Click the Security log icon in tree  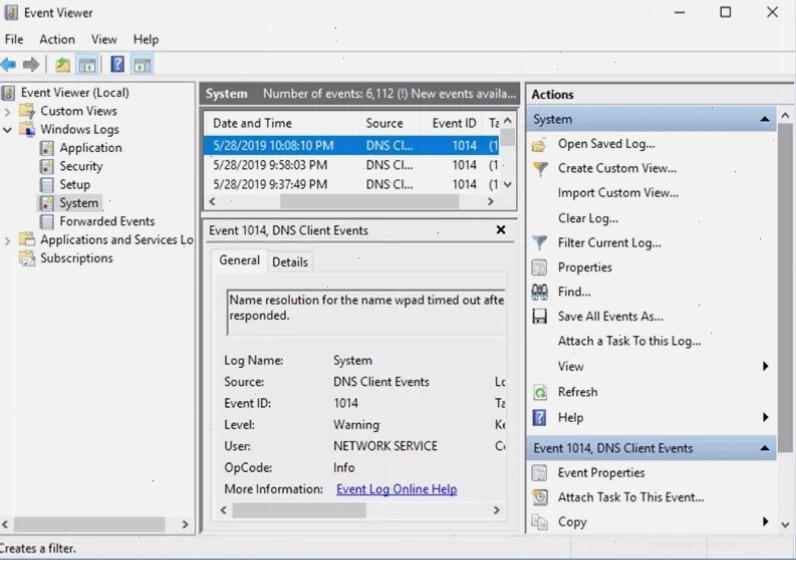point(47,166)
